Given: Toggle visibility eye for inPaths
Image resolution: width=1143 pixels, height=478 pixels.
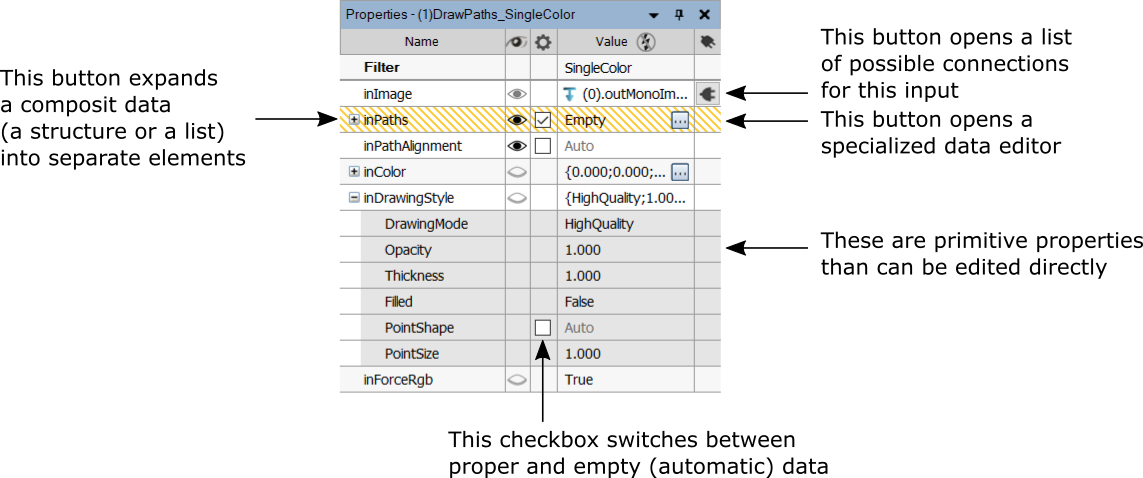Looking at the screenshot, I should click(x=517, y=120).
